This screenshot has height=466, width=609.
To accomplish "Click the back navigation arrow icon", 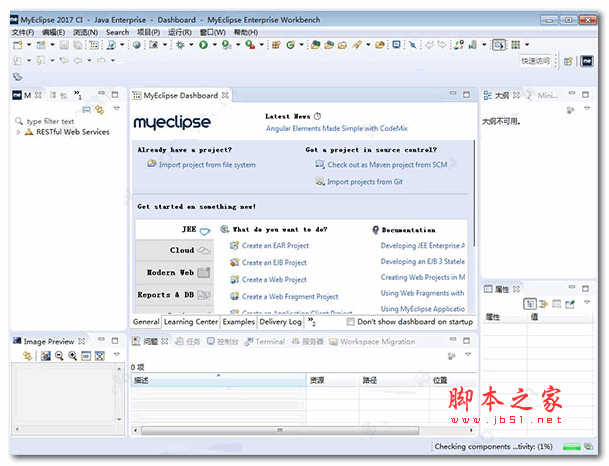I will [x=78, y=61].
